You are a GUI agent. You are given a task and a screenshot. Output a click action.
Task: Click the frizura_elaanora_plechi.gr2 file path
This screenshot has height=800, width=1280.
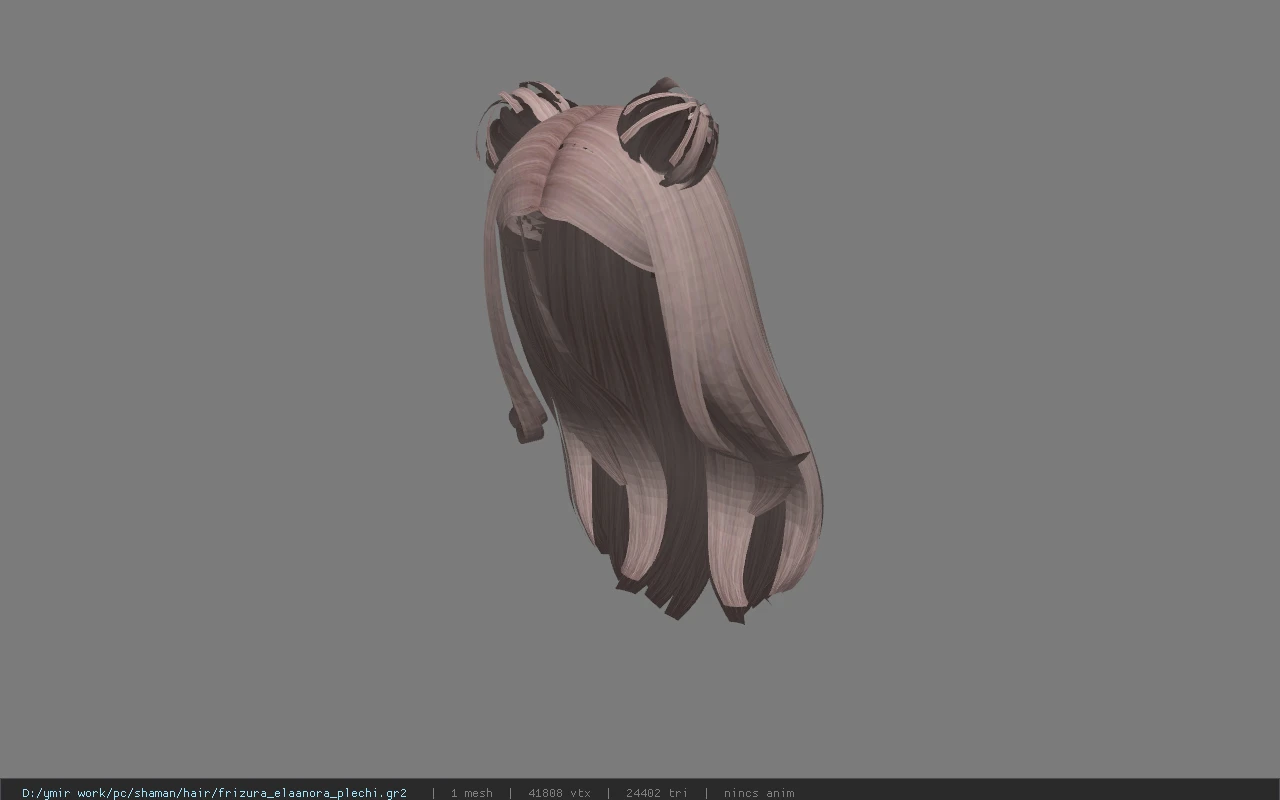[x=214, y=793]
